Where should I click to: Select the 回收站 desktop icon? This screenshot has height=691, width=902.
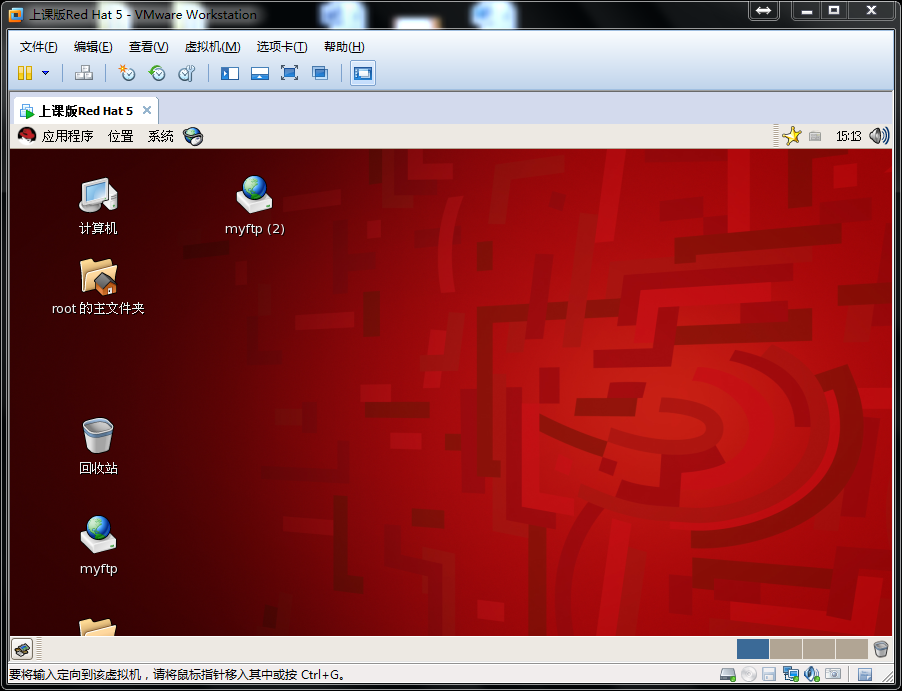(x=98, y=446)
